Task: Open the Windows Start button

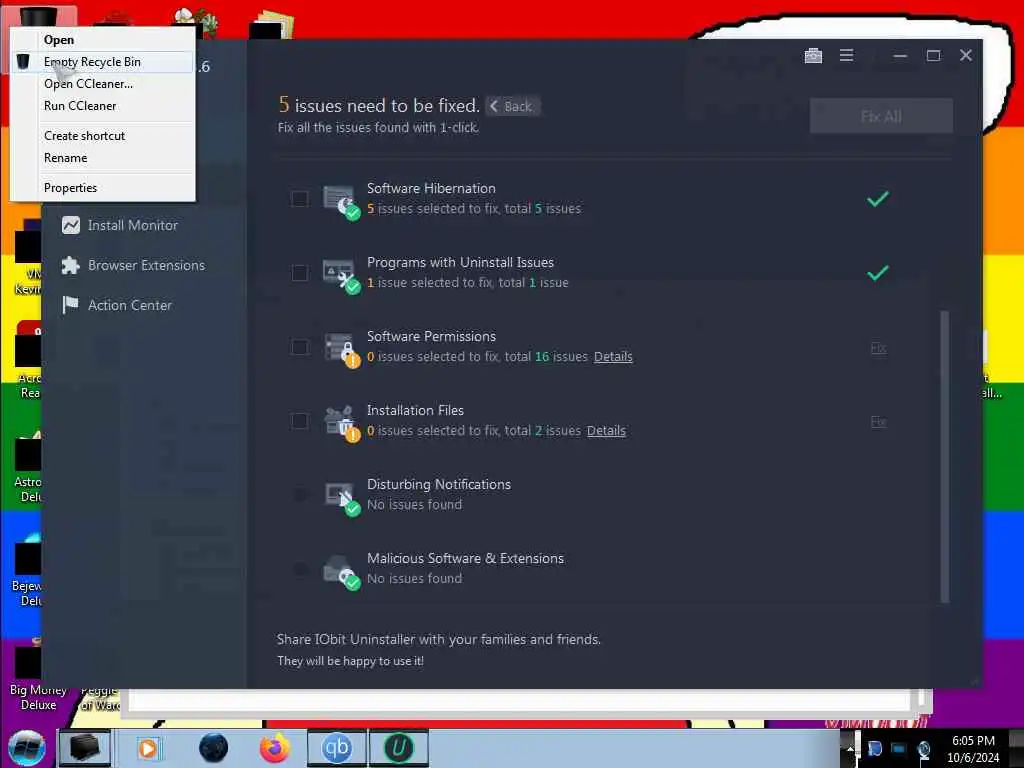Action: point(27,747)
